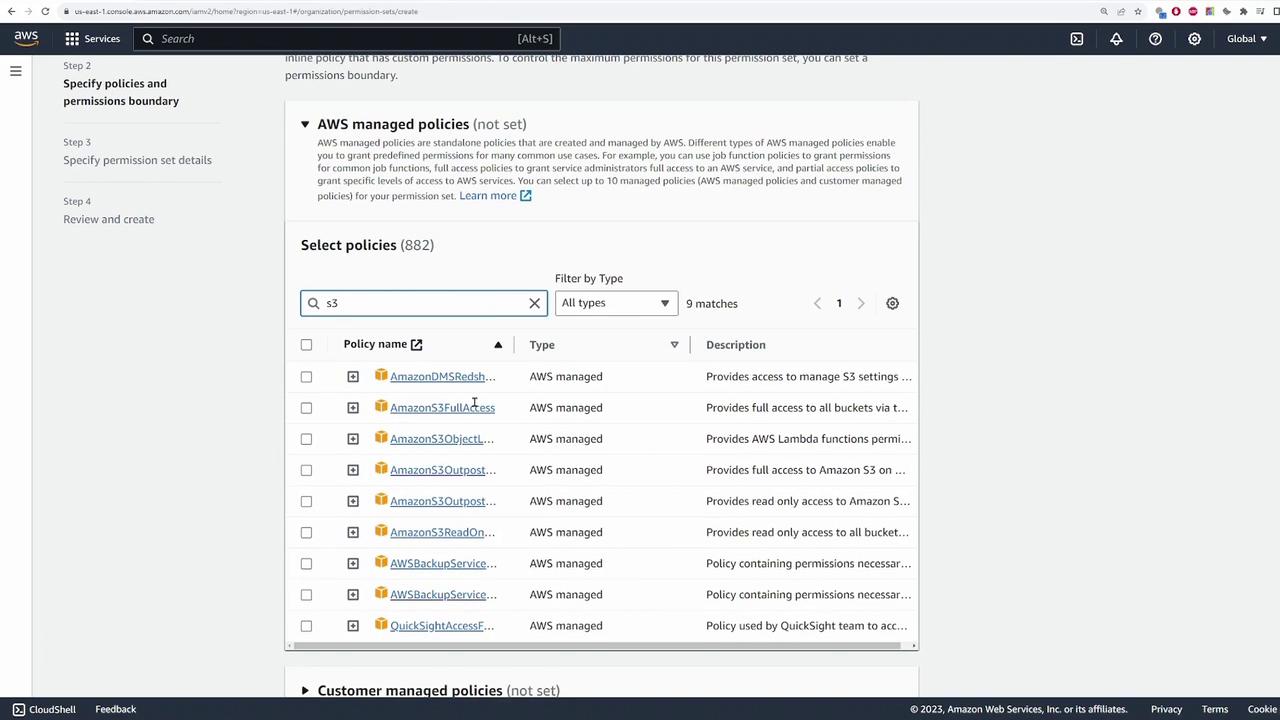This screenshot has height=720, width=1280.
Task: Click the browser address bar URL
Action: pyautogui.click(x=246, y=11)
